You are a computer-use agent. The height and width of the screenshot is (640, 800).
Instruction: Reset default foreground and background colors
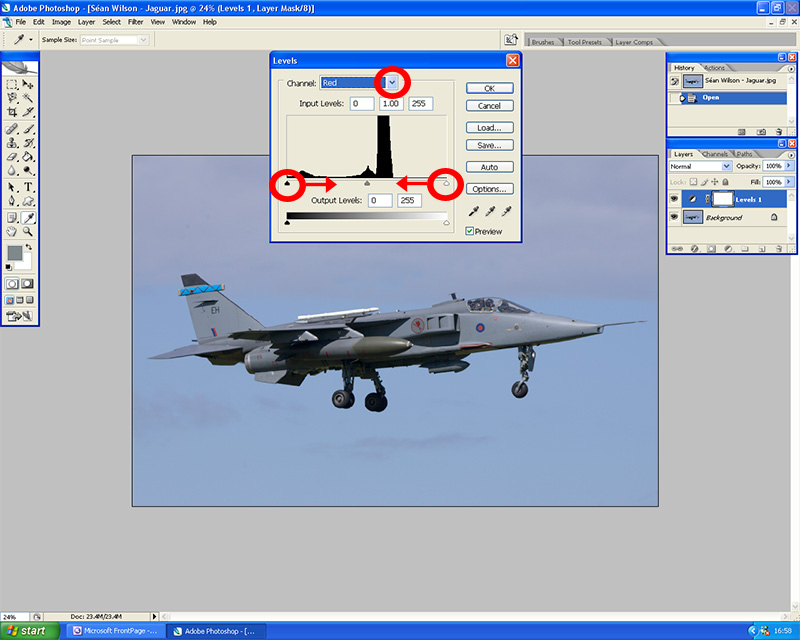8,267
